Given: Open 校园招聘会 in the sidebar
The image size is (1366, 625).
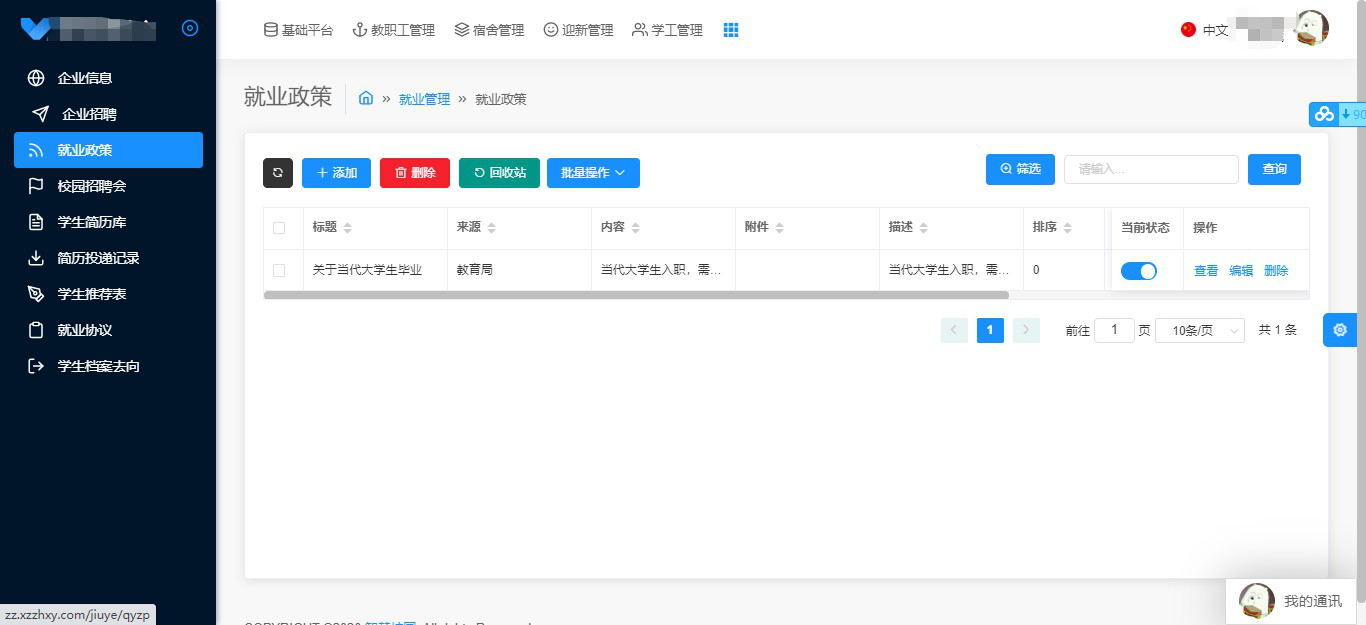Looking at the screenshot, I should [x=92, y=186].
